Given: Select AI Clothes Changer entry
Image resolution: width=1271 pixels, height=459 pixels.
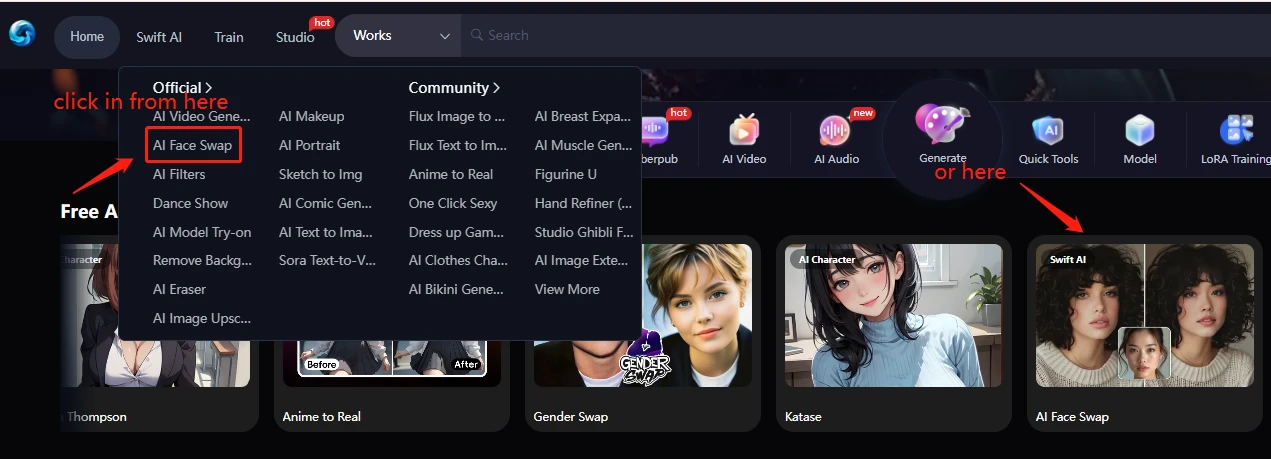Looking at the screenshot, I should click(x=459, y=260).
